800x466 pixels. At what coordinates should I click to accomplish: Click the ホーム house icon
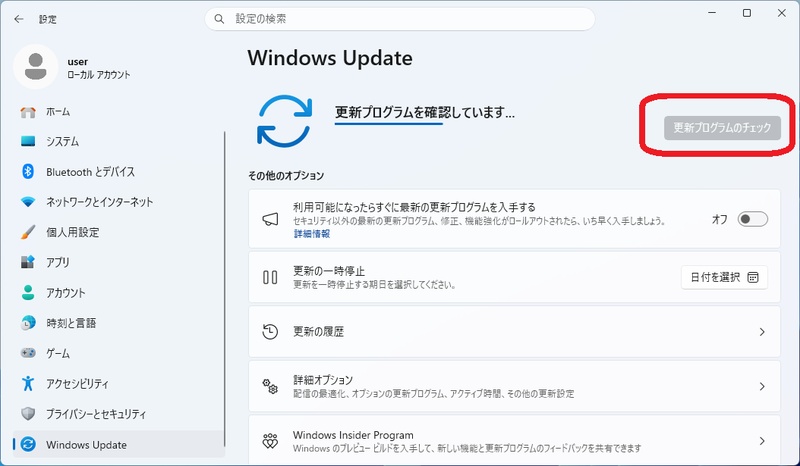(x=28, y=112)
